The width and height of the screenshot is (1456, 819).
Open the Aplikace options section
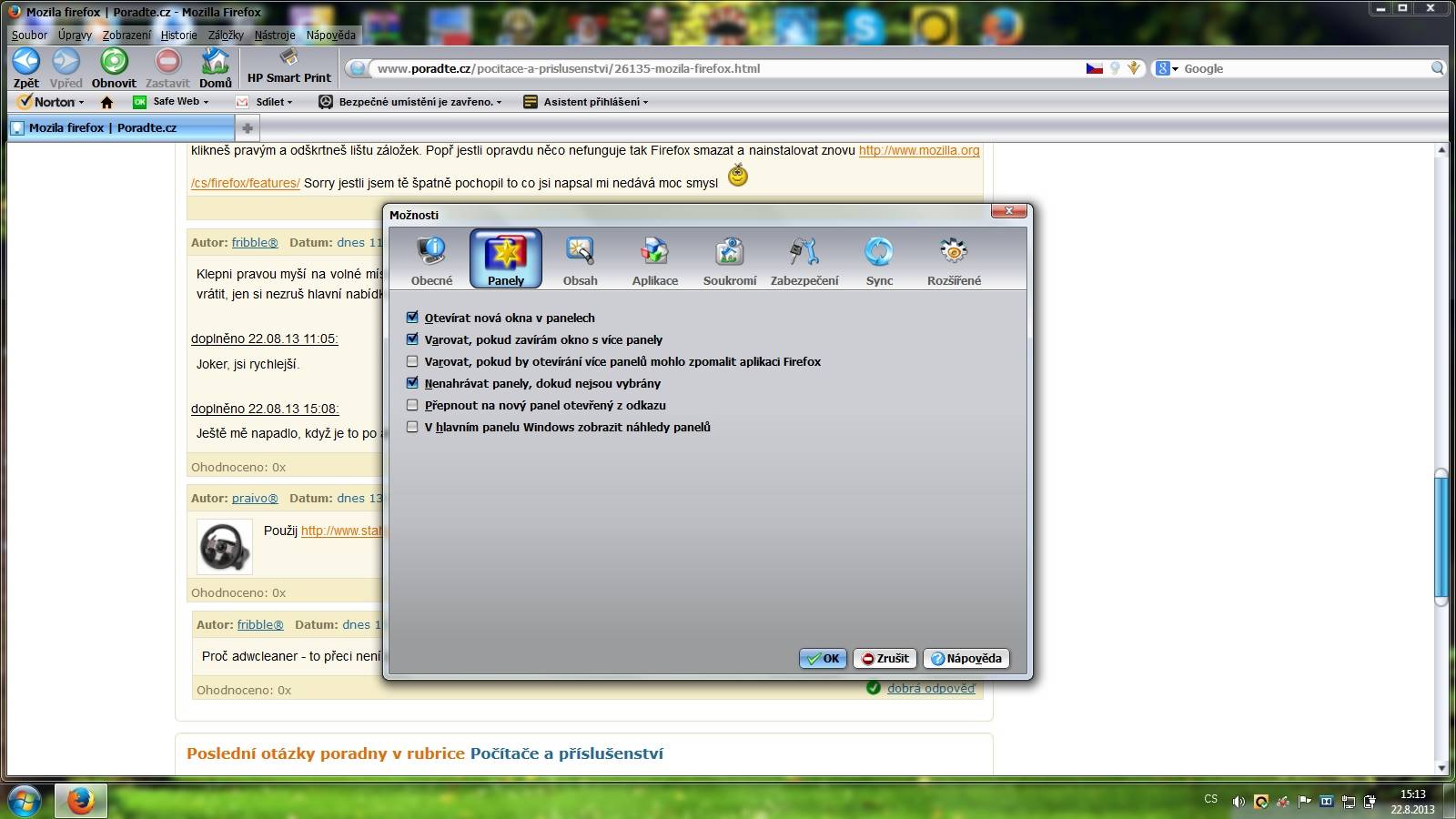(655, 259)
